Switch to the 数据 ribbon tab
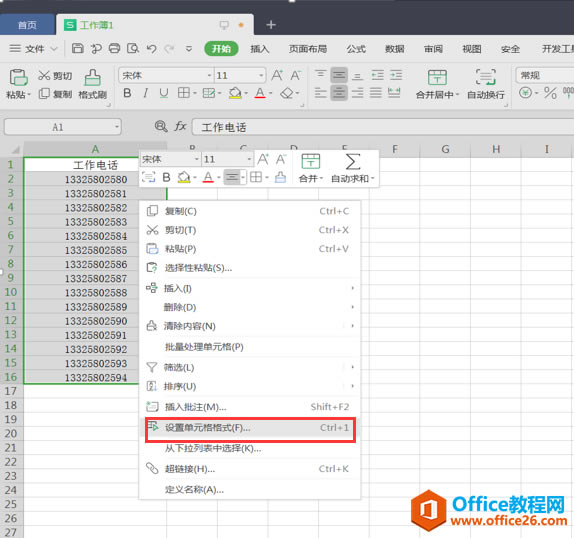The image size is (574, 538). tap(395, 49)
